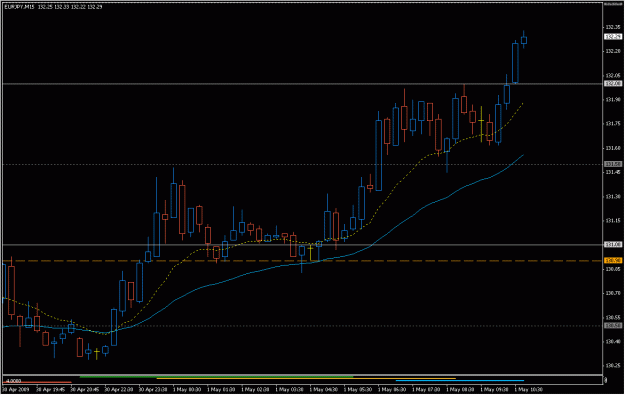Select the green session bar in indicator window
The image size is (625, 395).
click(x=216, y=377)
